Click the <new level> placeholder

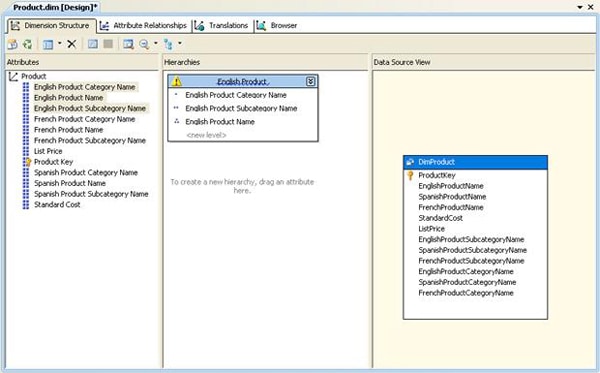206,135
